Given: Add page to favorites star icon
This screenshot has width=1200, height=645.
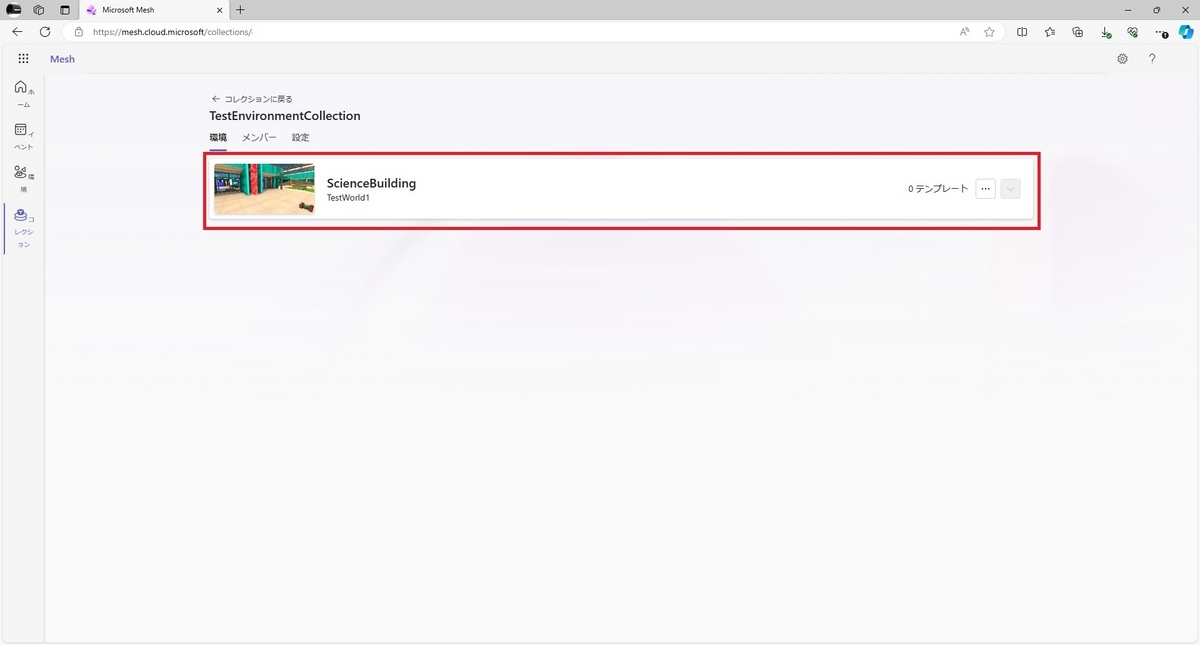Looking at the screenshot, I should click(x=989, y=32).
